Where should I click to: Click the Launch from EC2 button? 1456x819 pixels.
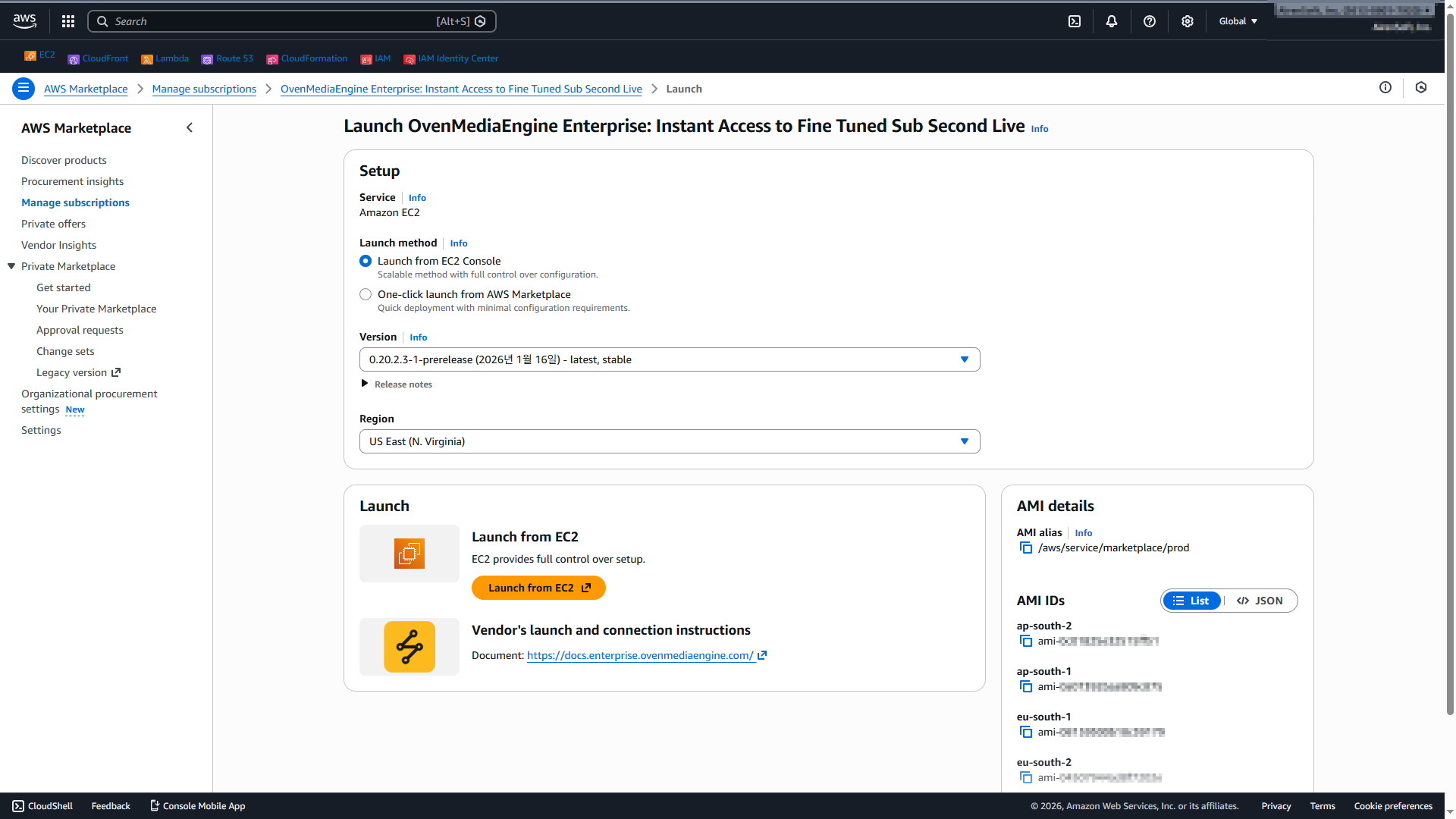tap(538, 588)
